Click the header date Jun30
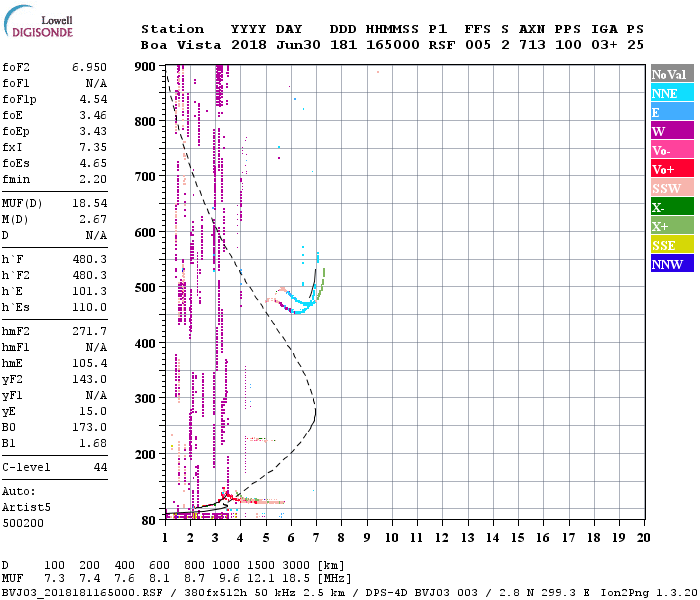The width and height of the screenshot is (700, 600). 298,45
